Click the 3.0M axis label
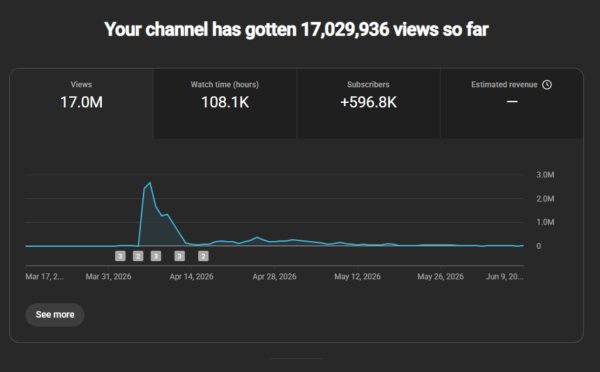This screenshot has height=372, width=600. [x=545, y=175]
